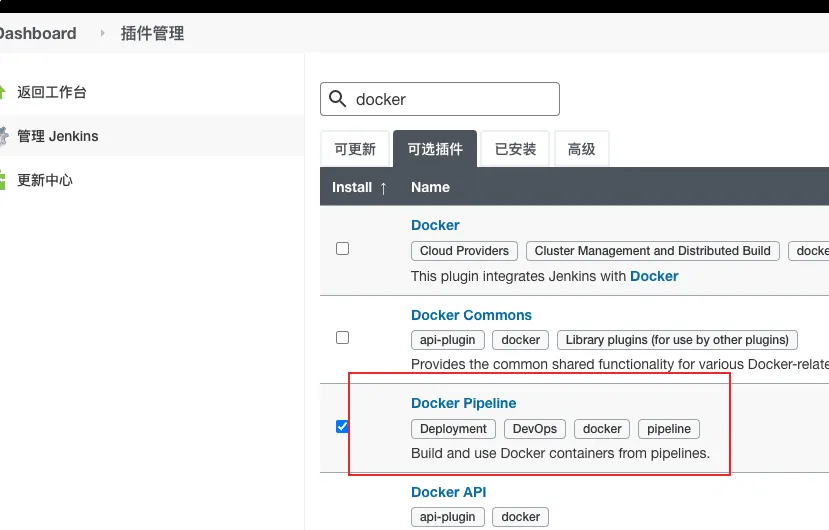Open the 高级 tab
The height and width of the screenshot is (530, 829).
click(x=582, y=149)
